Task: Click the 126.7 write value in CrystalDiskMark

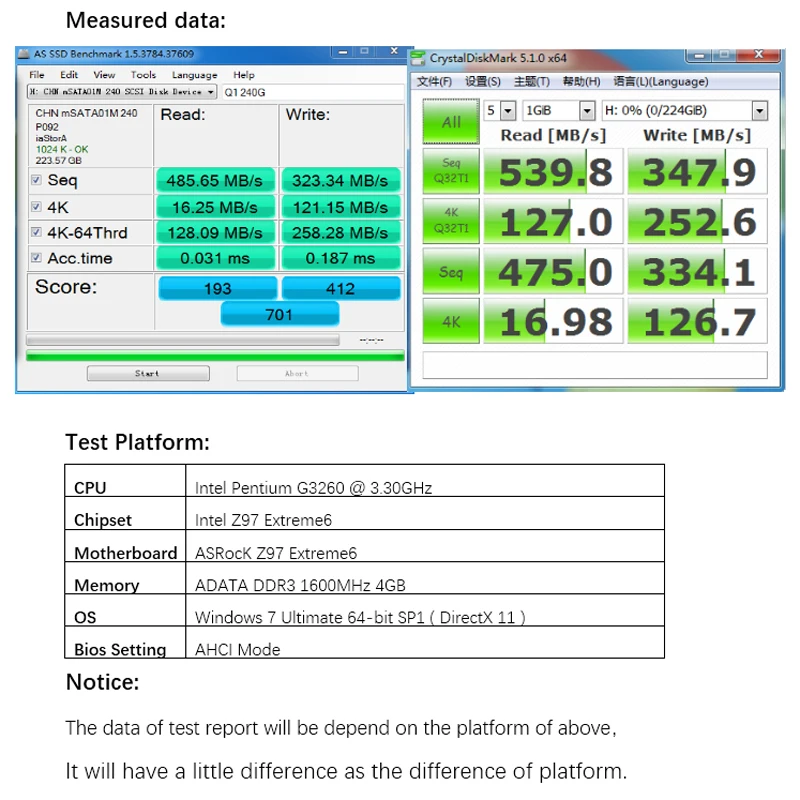Action: click(697, 321)
